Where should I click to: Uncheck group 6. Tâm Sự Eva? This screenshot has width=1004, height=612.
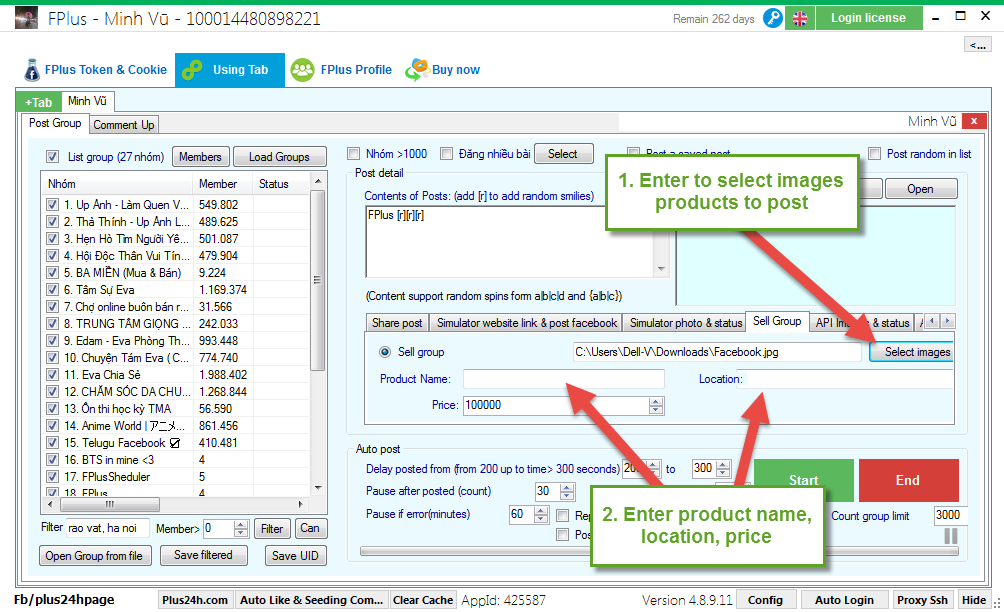(53, 290)
